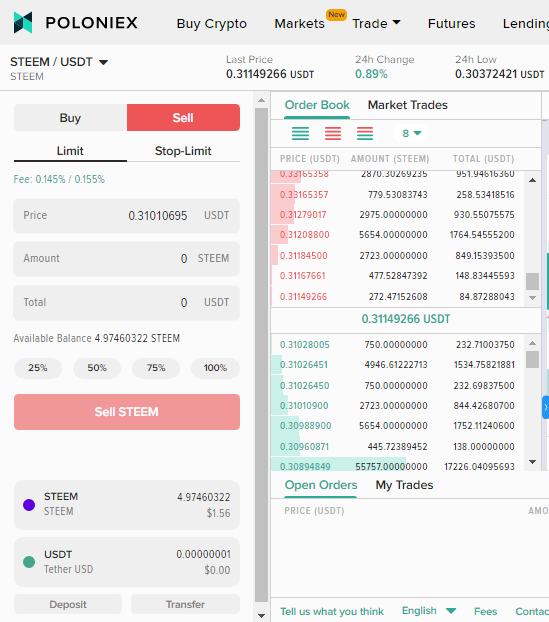Show bids-only order book view icon
The image size is (549, 622).
click(x=300, y=133)
